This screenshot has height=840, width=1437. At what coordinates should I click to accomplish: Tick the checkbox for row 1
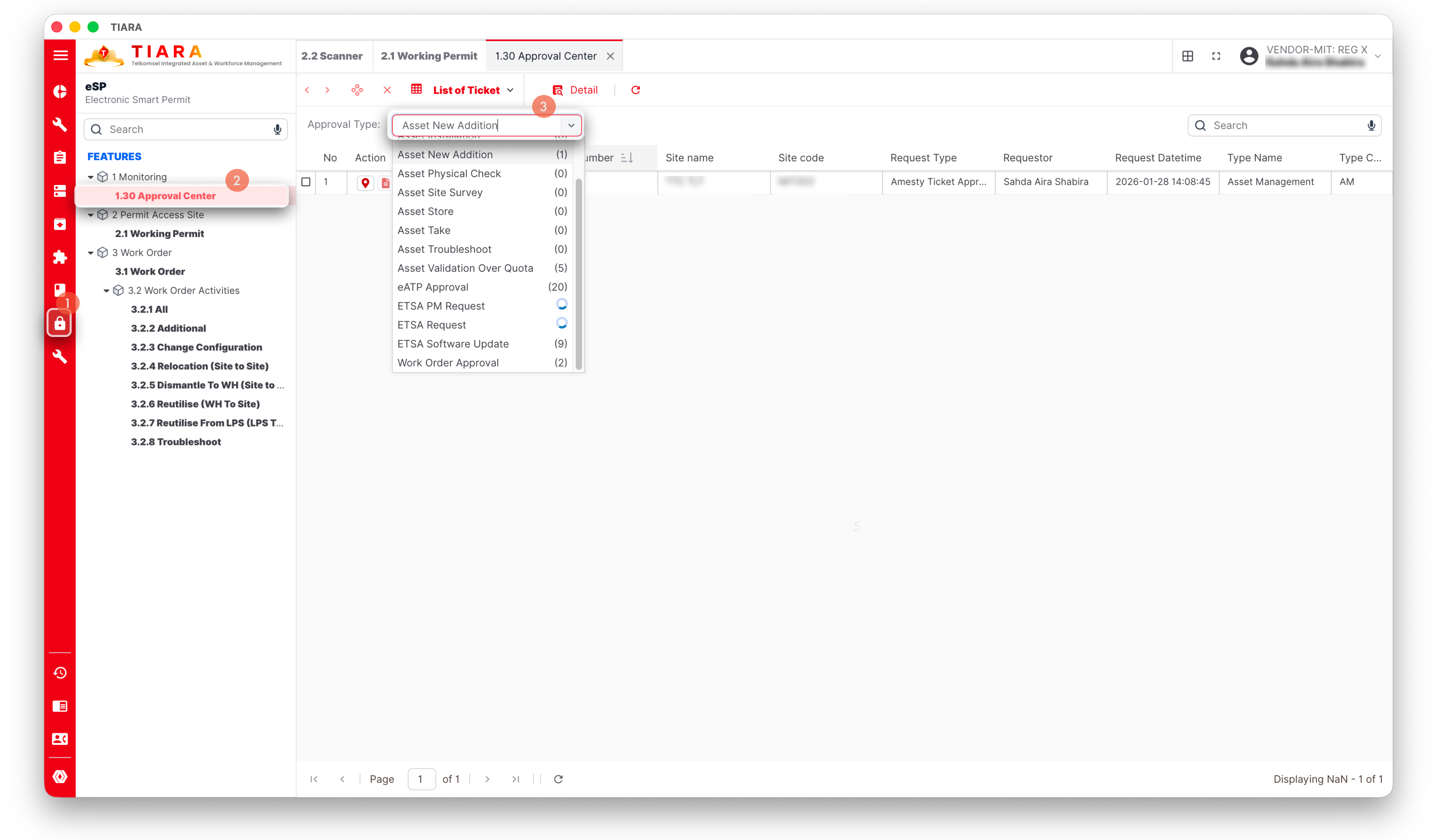(305, 182)
